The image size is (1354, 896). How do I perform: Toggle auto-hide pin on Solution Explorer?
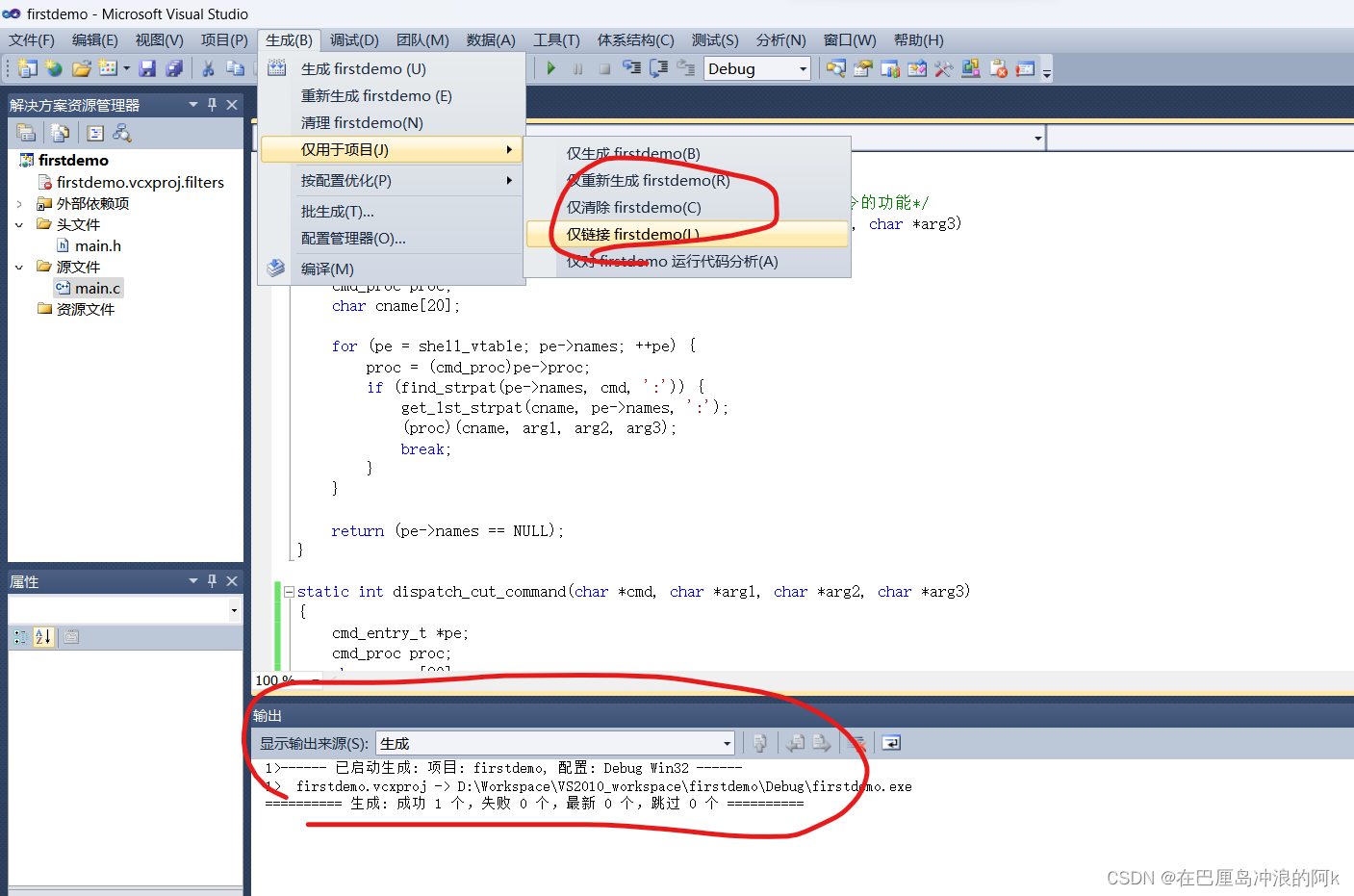213,104
